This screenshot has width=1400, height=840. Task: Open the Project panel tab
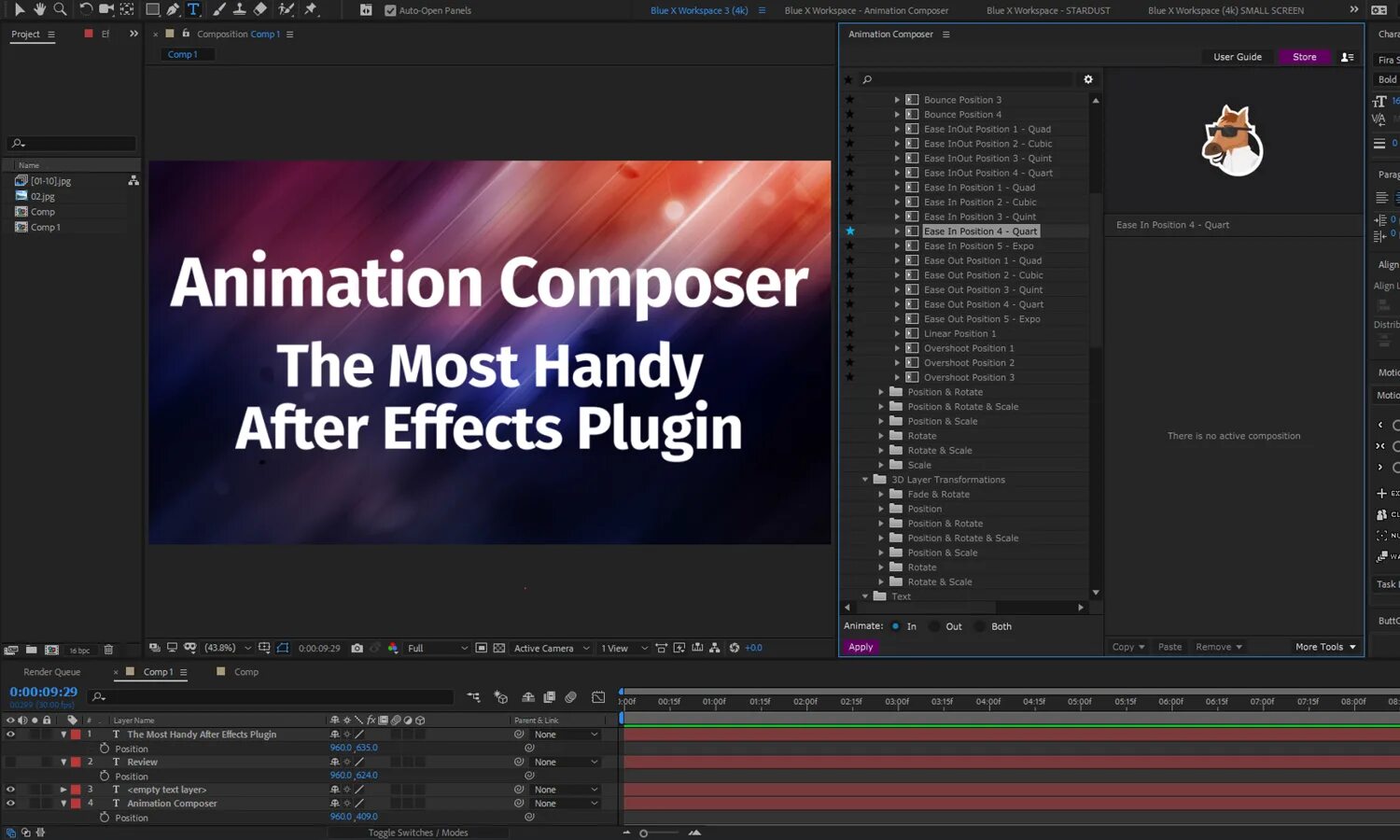tap(25, 35)
